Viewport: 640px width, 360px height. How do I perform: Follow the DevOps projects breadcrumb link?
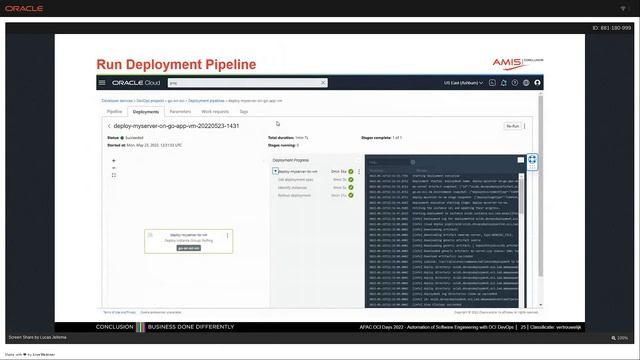[x=150, y=100]
